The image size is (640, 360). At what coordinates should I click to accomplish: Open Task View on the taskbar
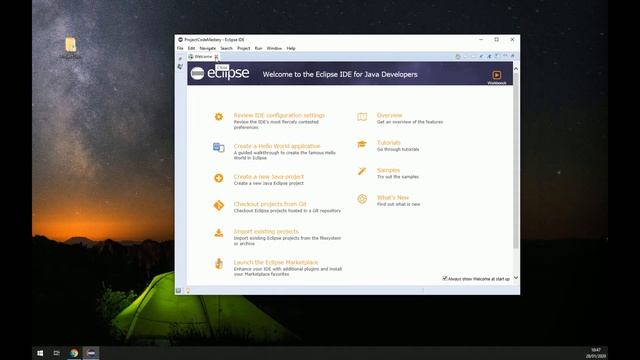[x=56, y=353]
